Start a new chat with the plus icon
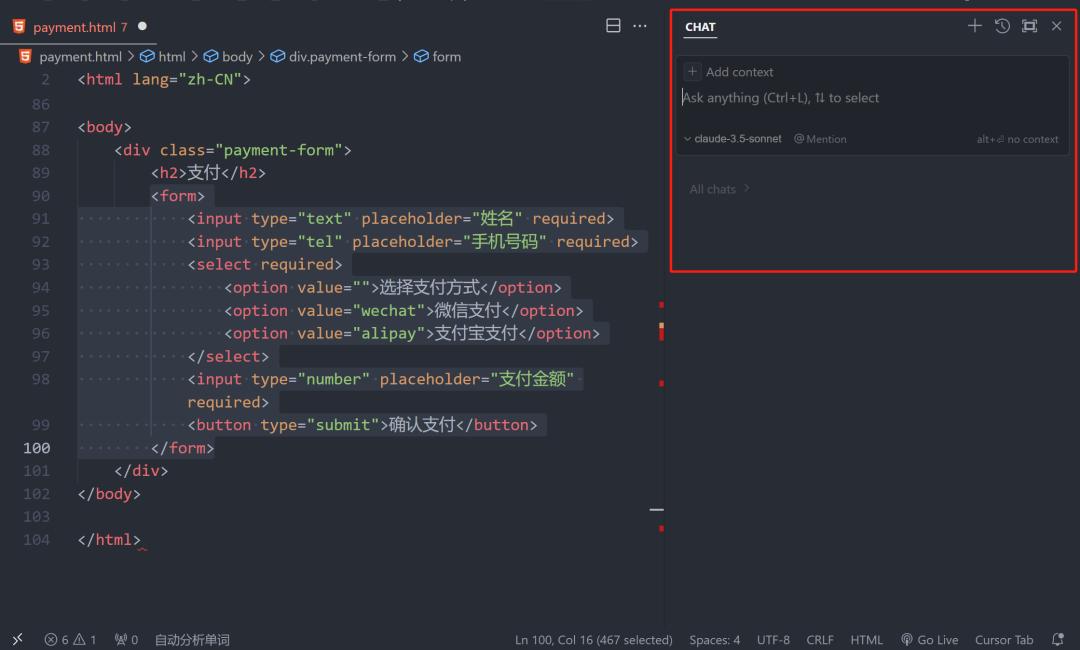1080x650 pixels. [975, 26]
